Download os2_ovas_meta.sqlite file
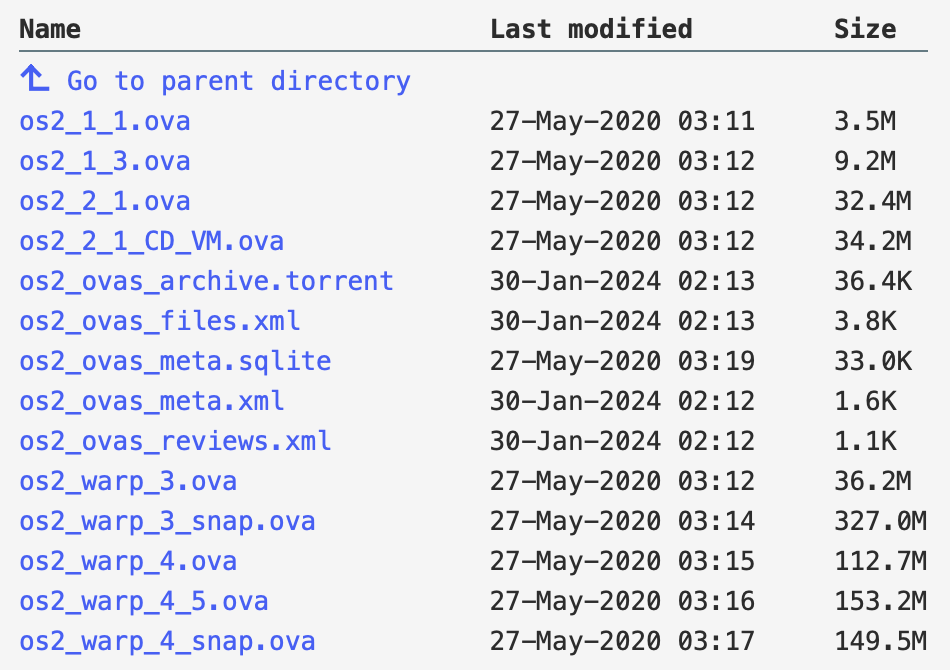The image size is (950, 670). (175, 362)
